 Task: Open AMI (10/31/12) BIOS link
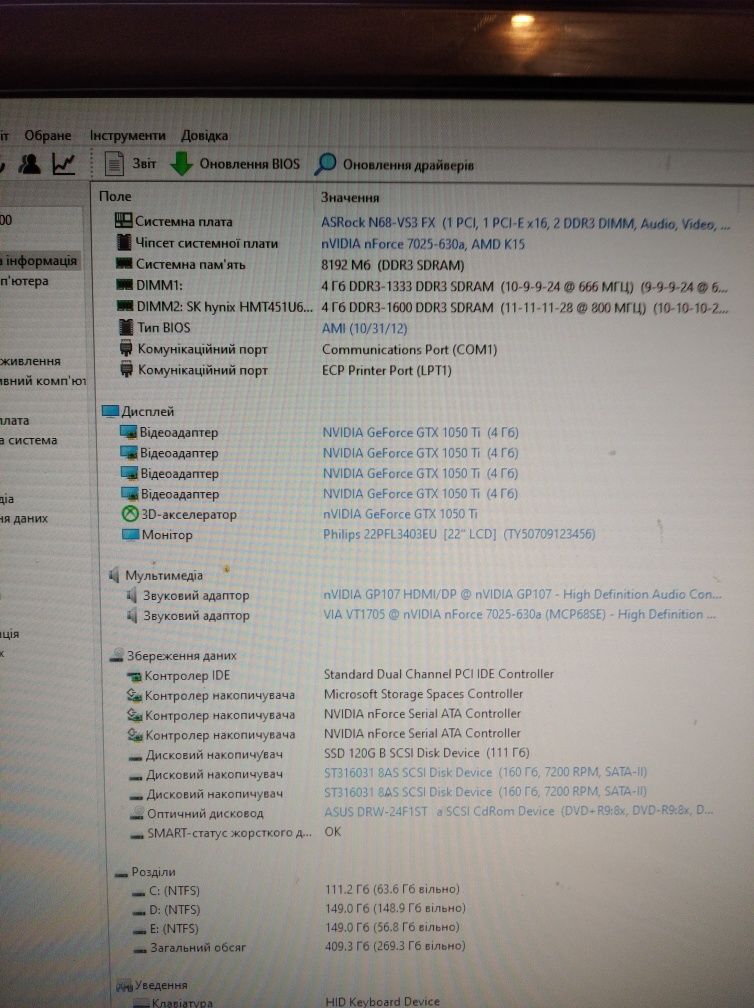click(364, 328)
